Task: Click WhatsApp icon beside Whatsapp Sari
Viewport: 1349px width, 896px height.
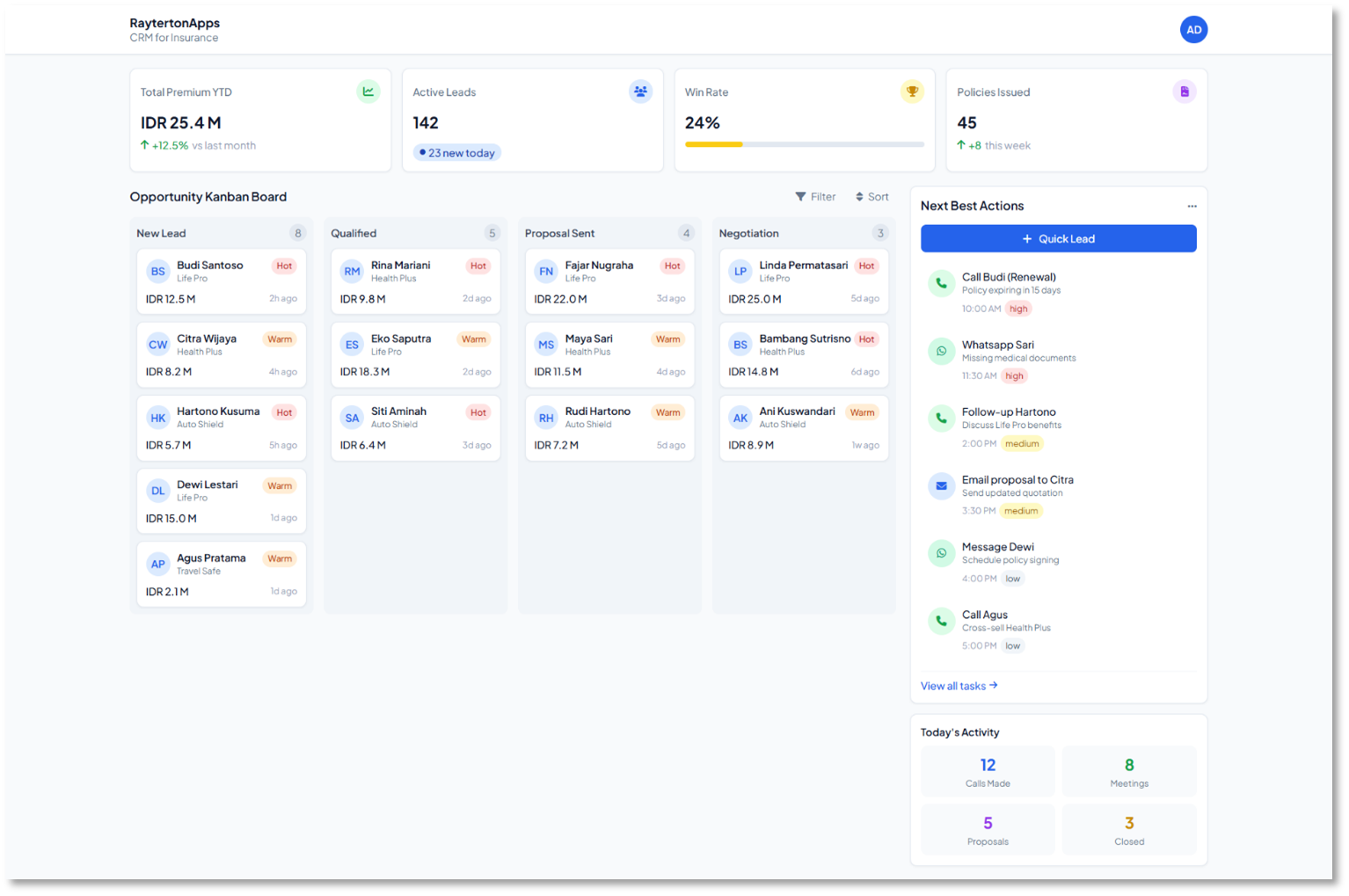Action: tap(941, 351)
